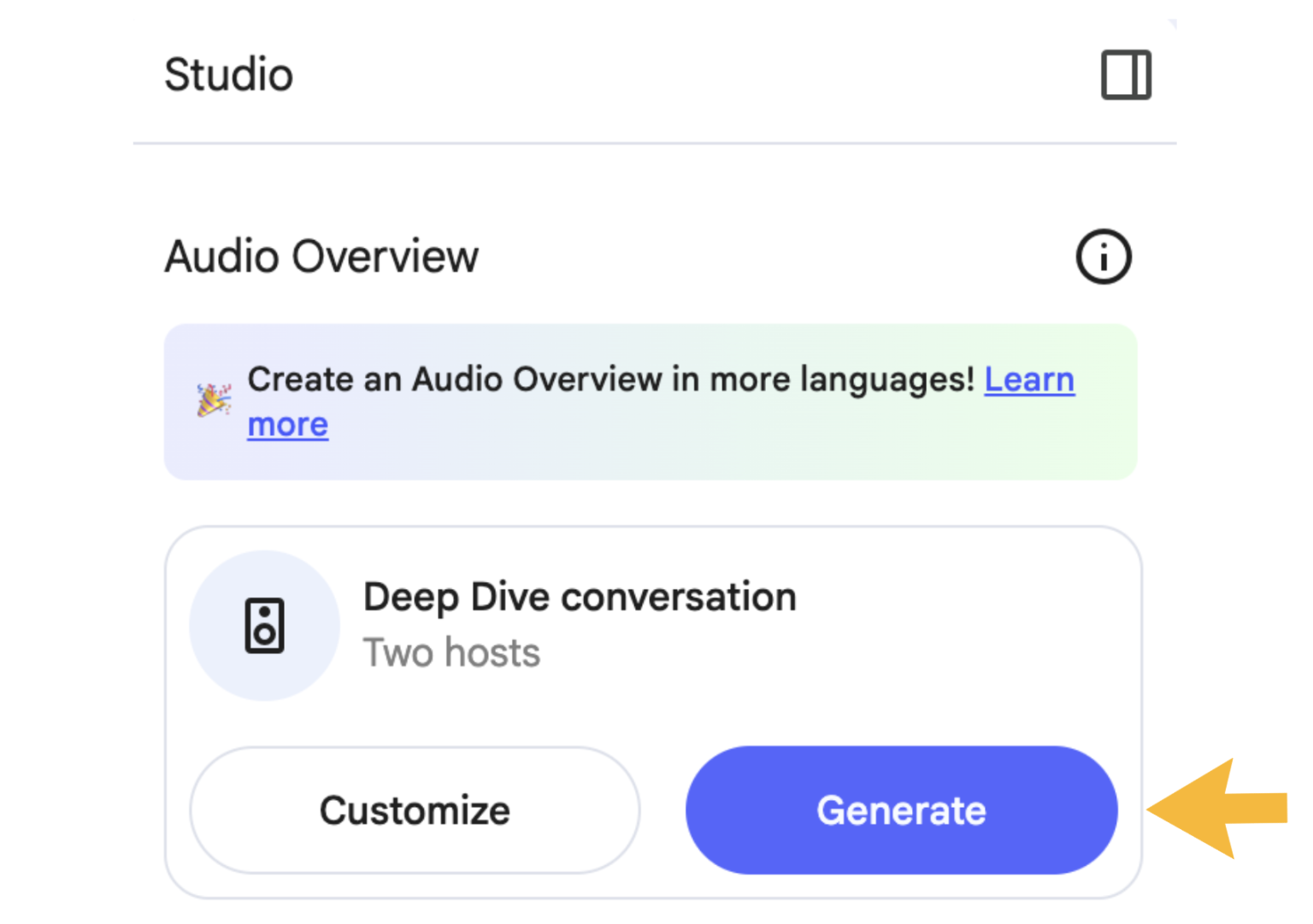1313x924 pixels.
Task: Click the underlined "more" text on the banner's second line
Action: (288, 425)
